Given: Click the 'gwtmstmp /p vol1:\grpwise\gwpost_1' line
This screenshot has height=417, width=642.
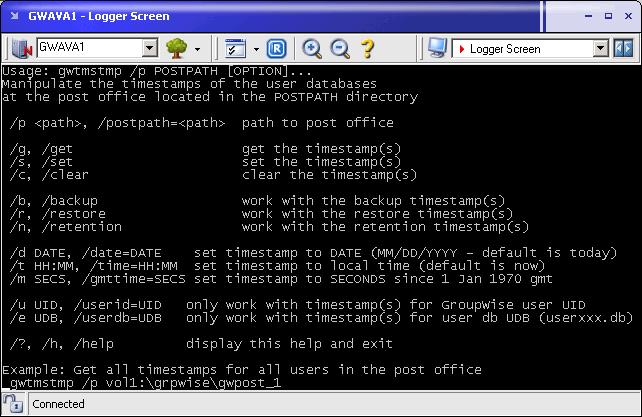Looking at the screenshot, I should [x=146, y=383].
